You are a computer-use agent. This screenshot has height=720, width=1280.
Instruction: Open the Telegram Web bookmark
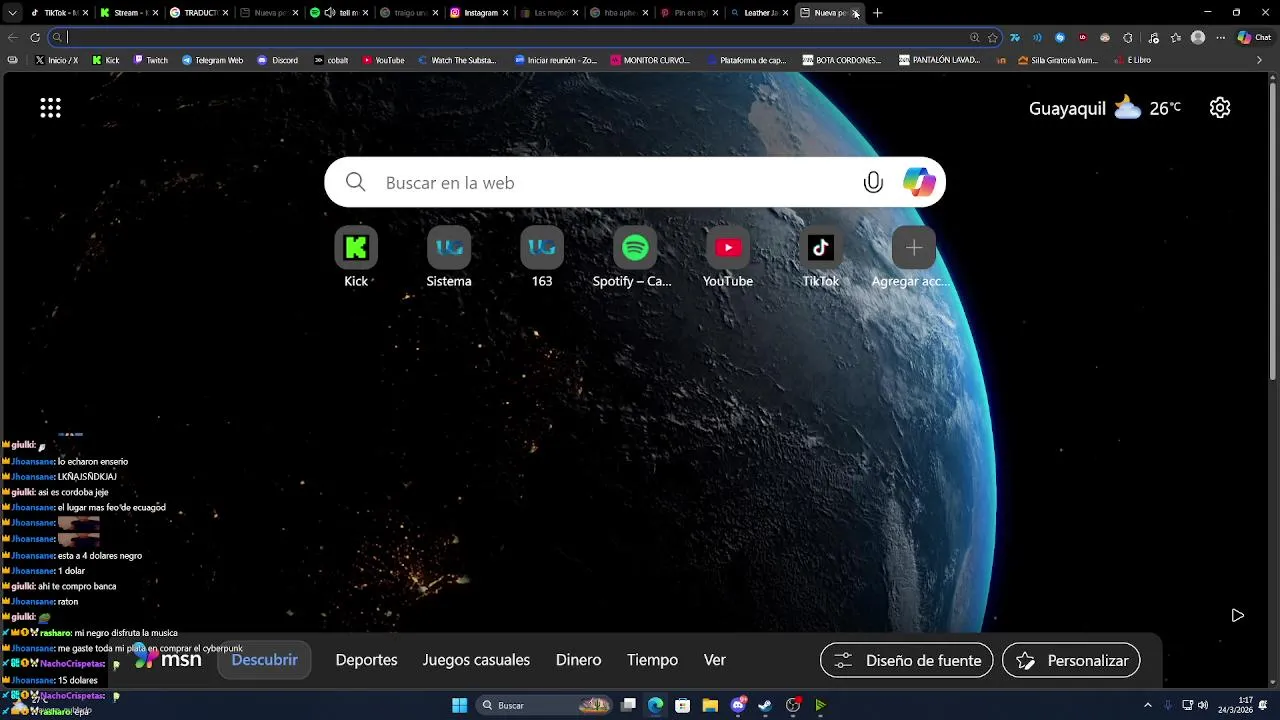pyautogui.click(x=212, y=60)
